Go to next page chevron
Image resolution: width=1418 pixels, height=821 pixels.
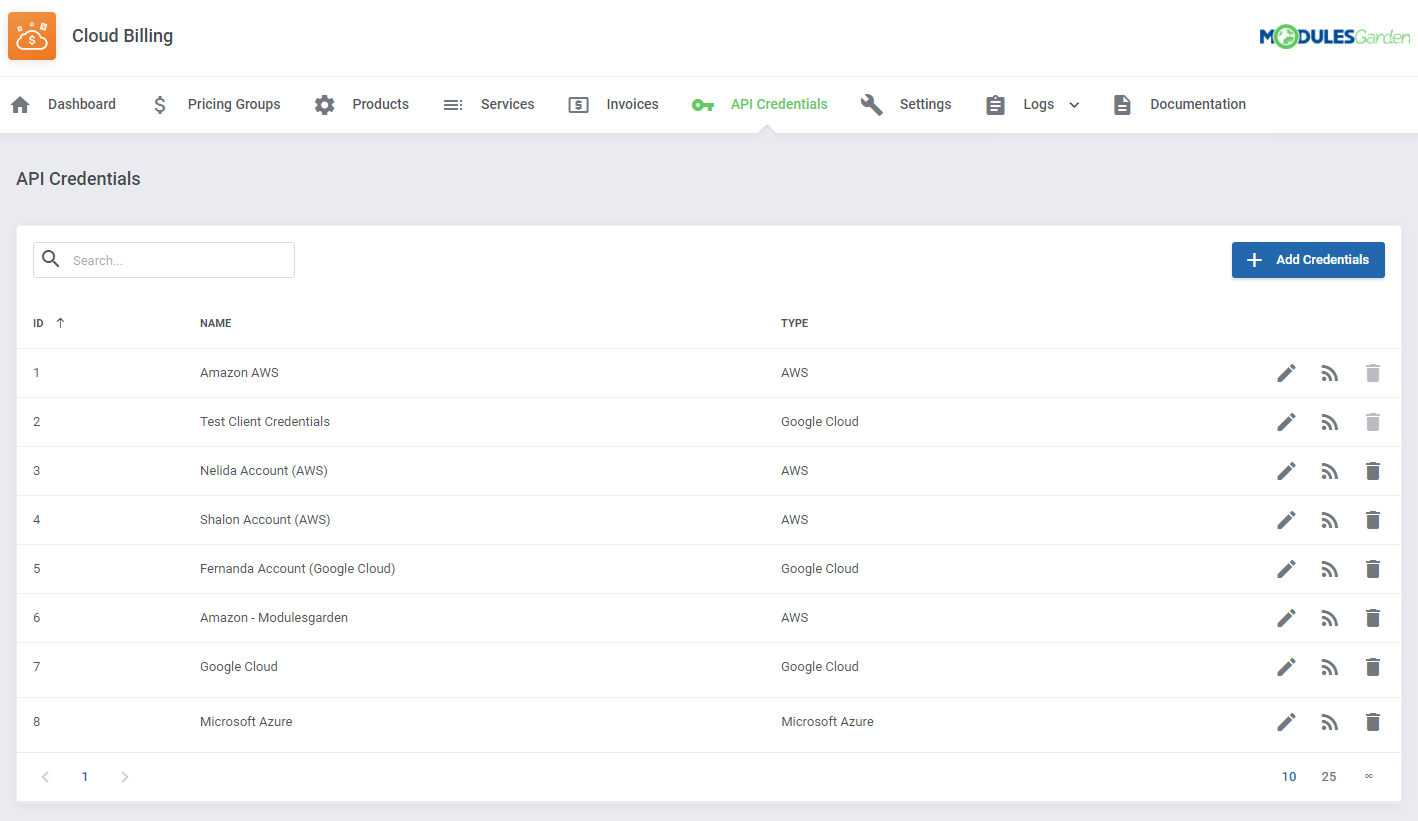coord(124,777)
